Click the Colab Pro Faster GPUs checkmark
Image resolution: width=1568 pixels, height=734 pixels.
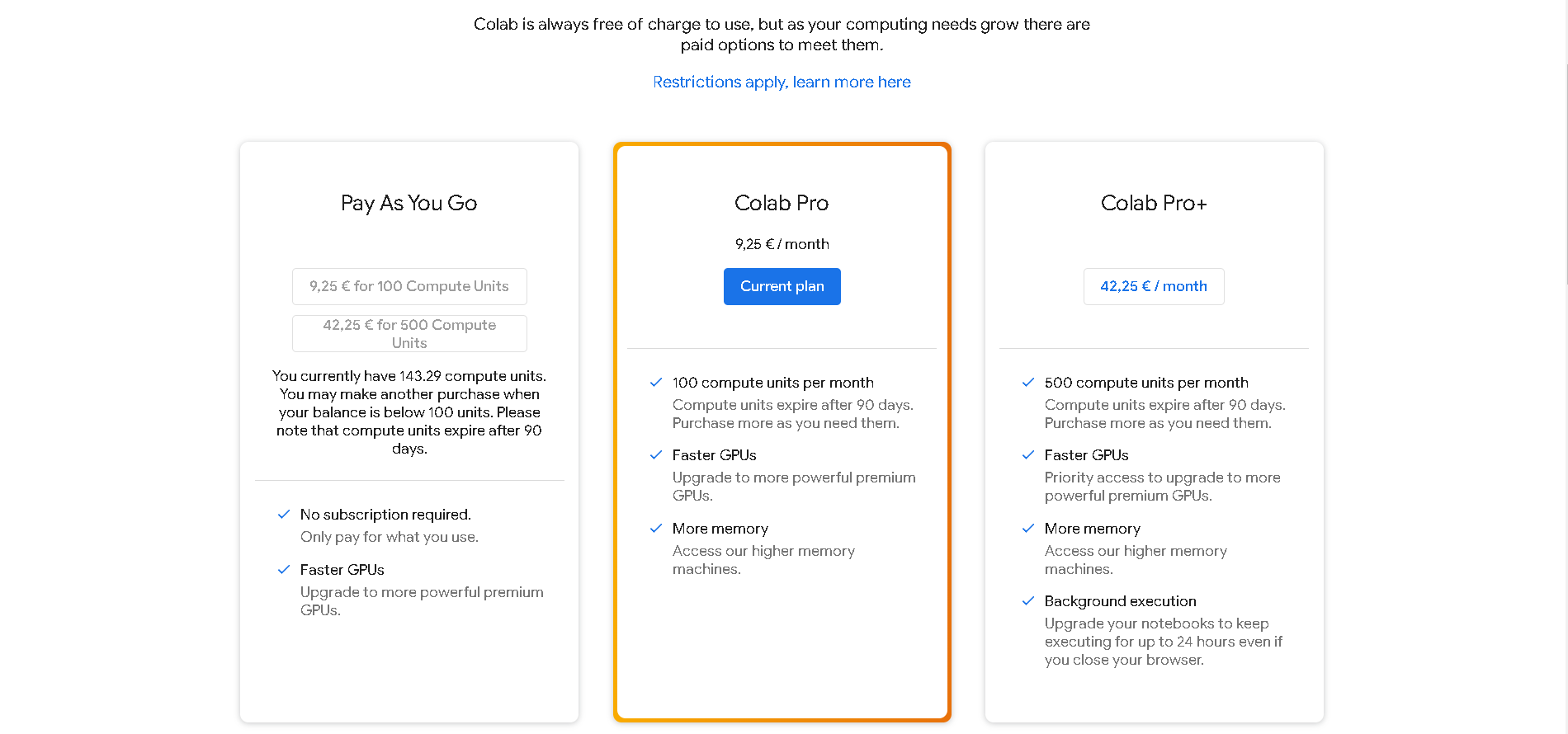pyautogui.click(x=656, y=454)
